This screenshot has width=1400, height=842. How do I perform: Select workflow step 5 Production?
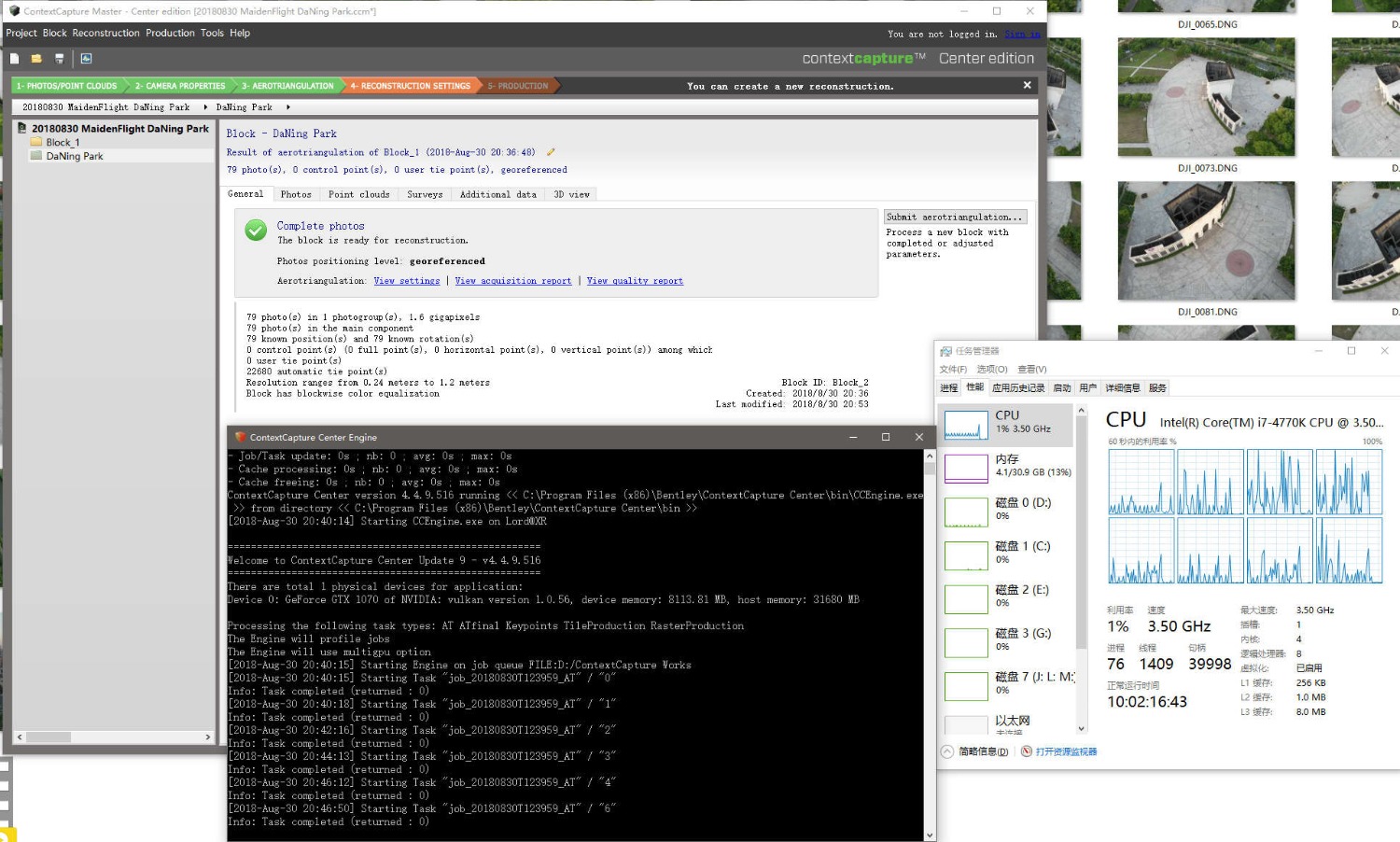518,86
